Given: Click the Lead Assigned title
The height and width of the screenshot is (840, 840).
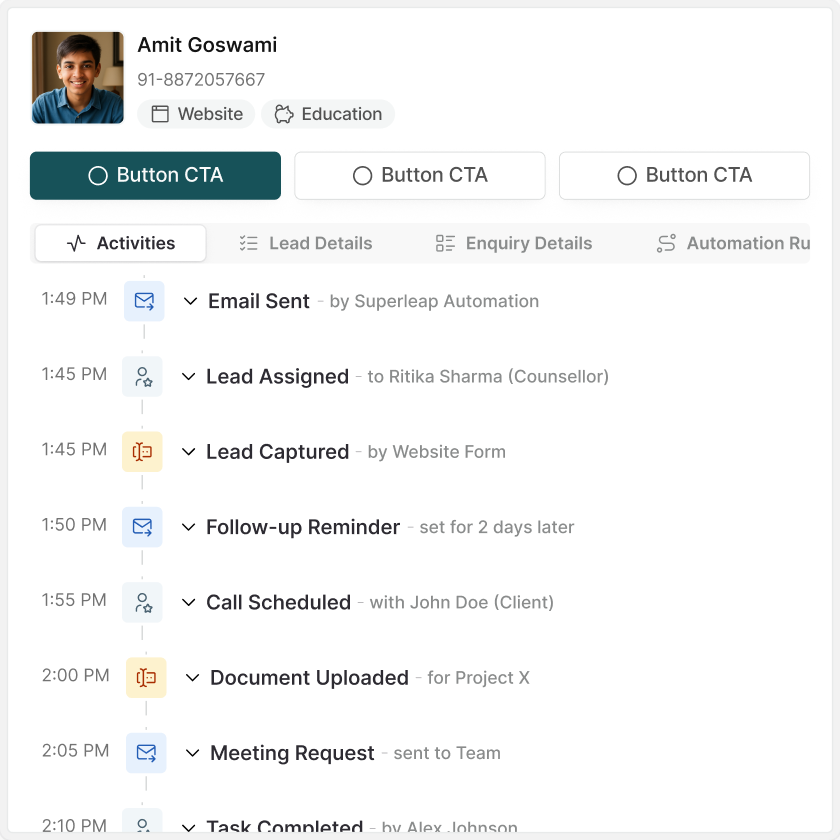Looking at the screenshot, I should 278,377.
